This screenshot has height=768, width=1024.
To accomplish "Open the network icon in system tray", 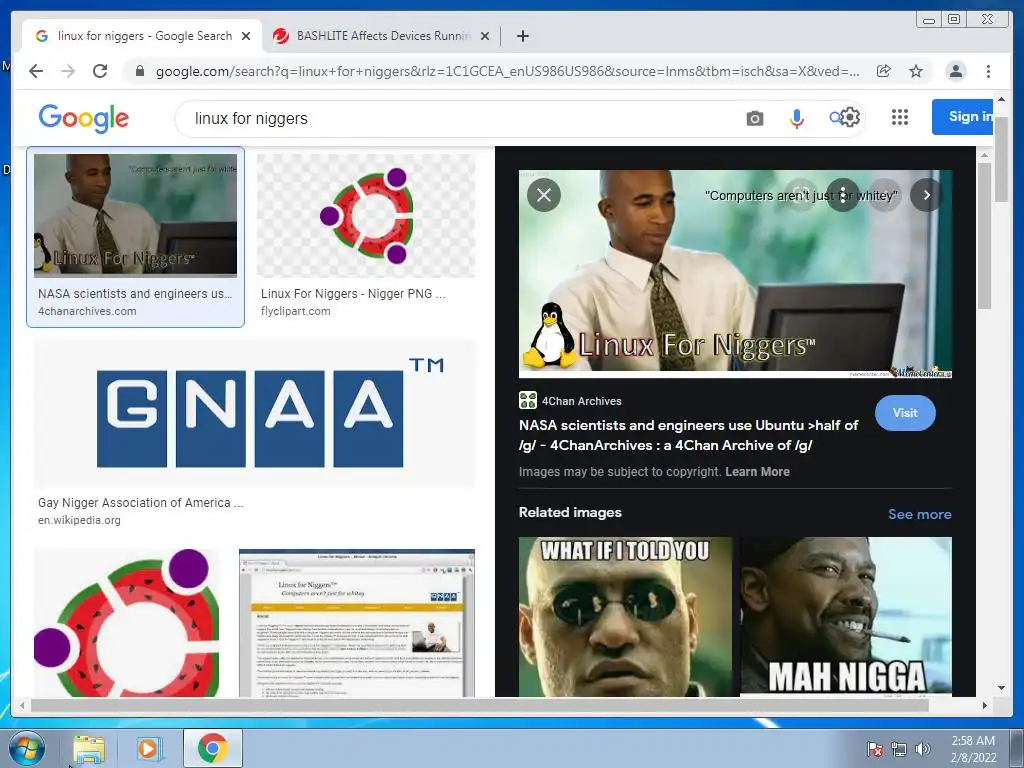I will [x=899, y=749].
